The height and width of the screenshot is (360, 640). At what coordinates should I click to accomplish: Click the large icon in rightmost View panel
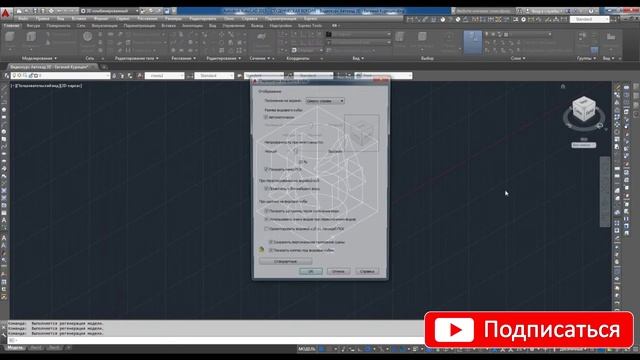pyautogui.click(x=611, y=37)
